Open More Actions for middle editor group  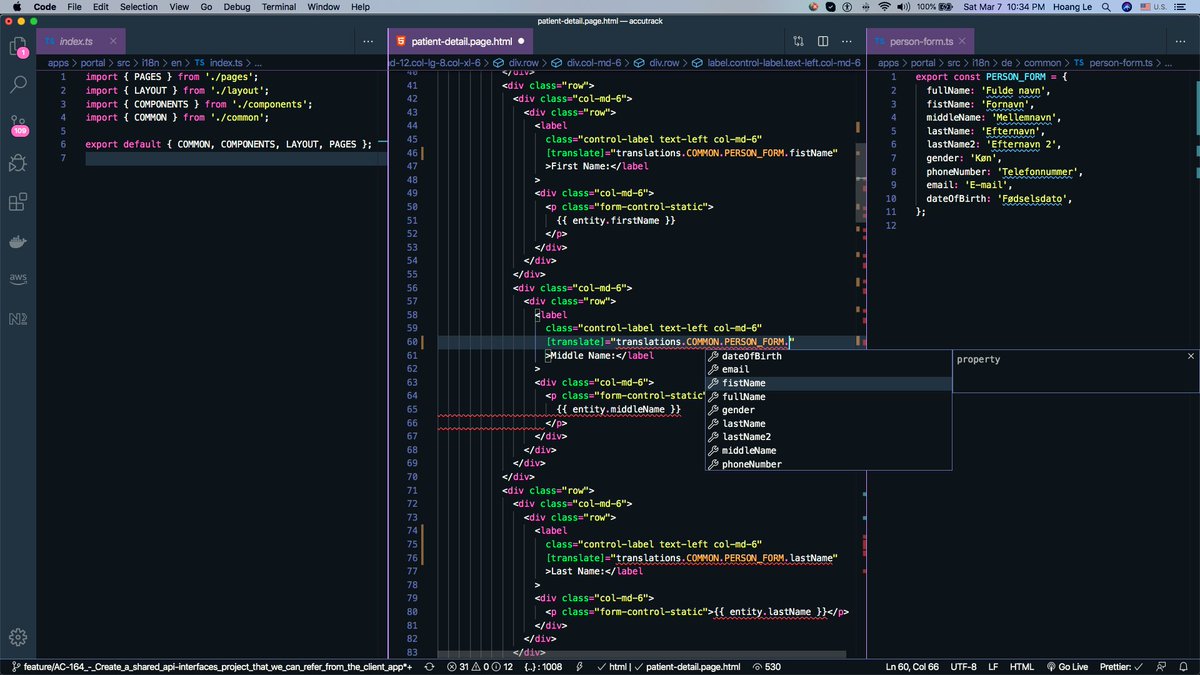(848, 41)
